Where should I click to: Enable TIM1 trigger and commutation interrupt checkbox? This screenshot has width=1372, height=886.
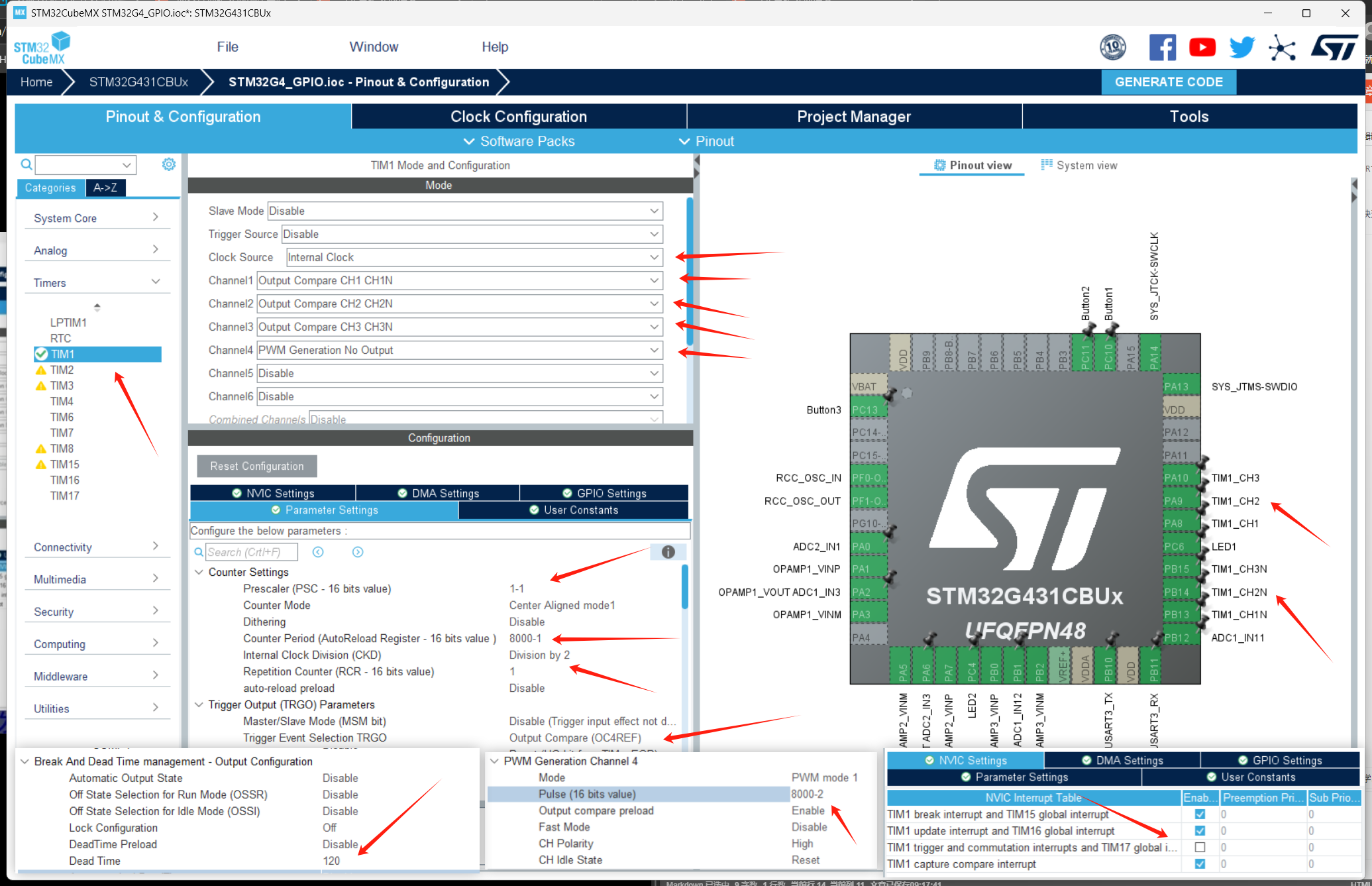[x=1200, y=848]
